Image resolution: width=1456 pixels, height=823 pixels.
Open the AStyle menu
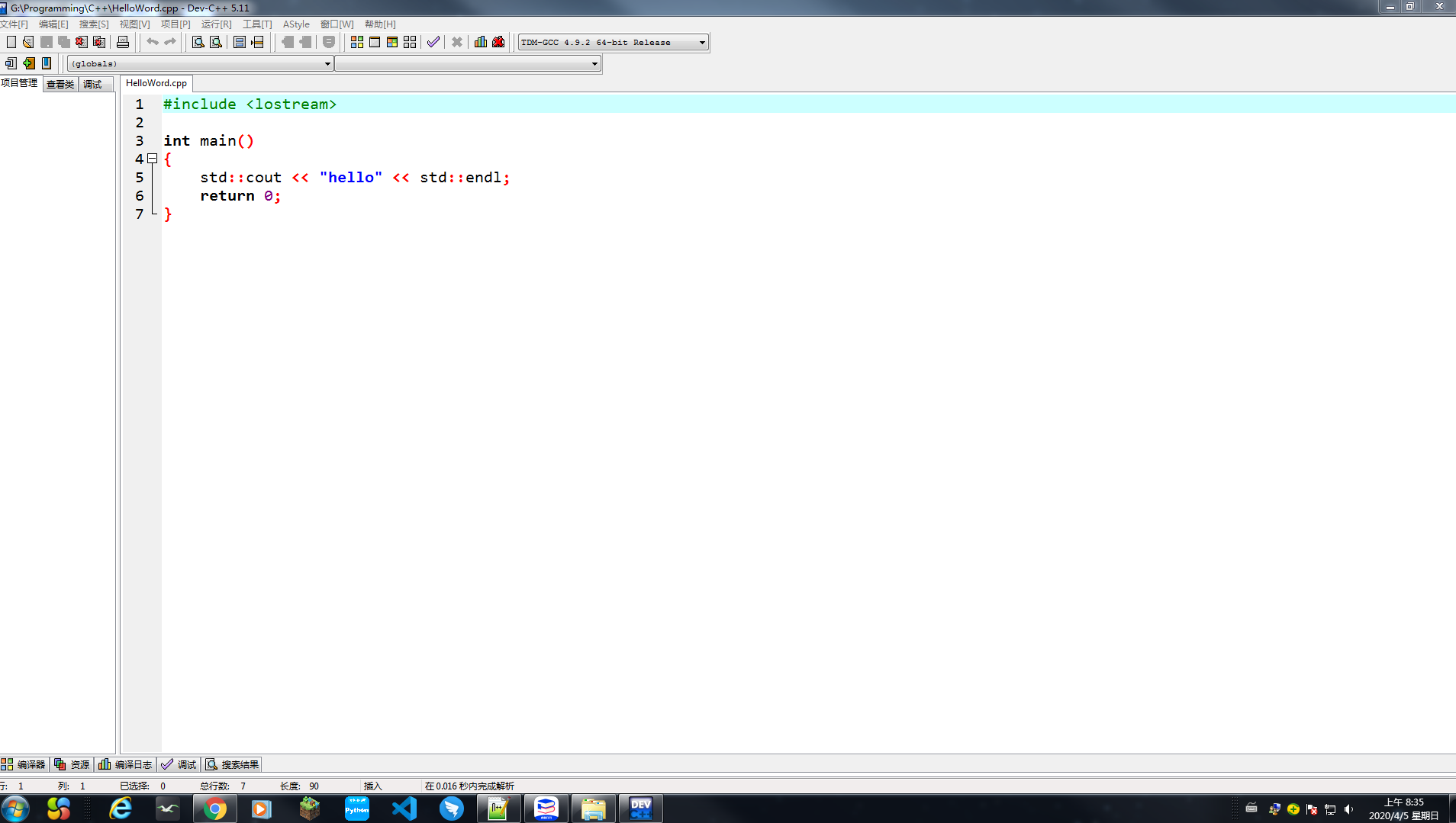tap(296, 24)
